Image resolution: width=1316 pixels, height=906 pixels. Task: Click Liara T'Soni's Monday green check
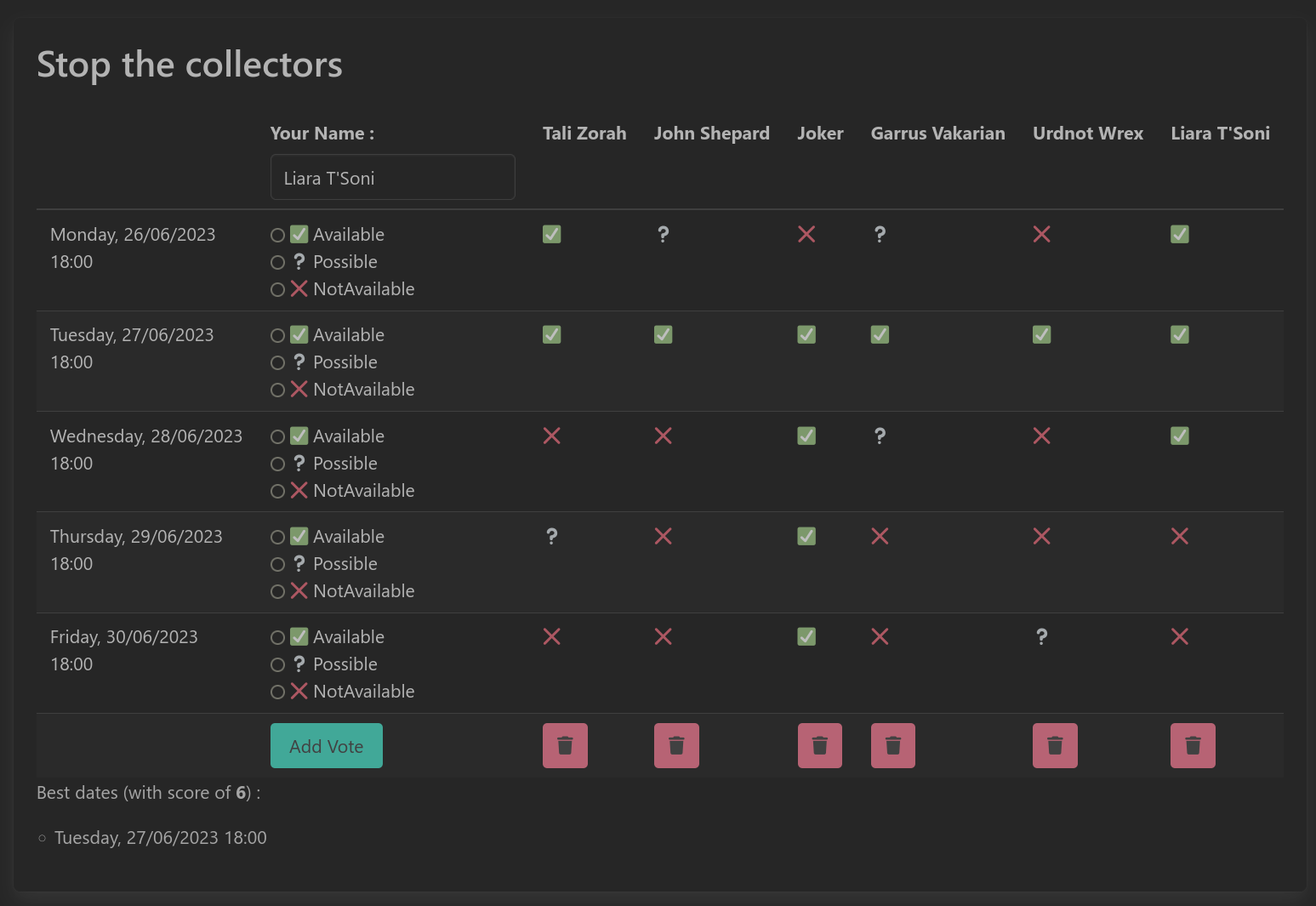[x=1180, y=234]
